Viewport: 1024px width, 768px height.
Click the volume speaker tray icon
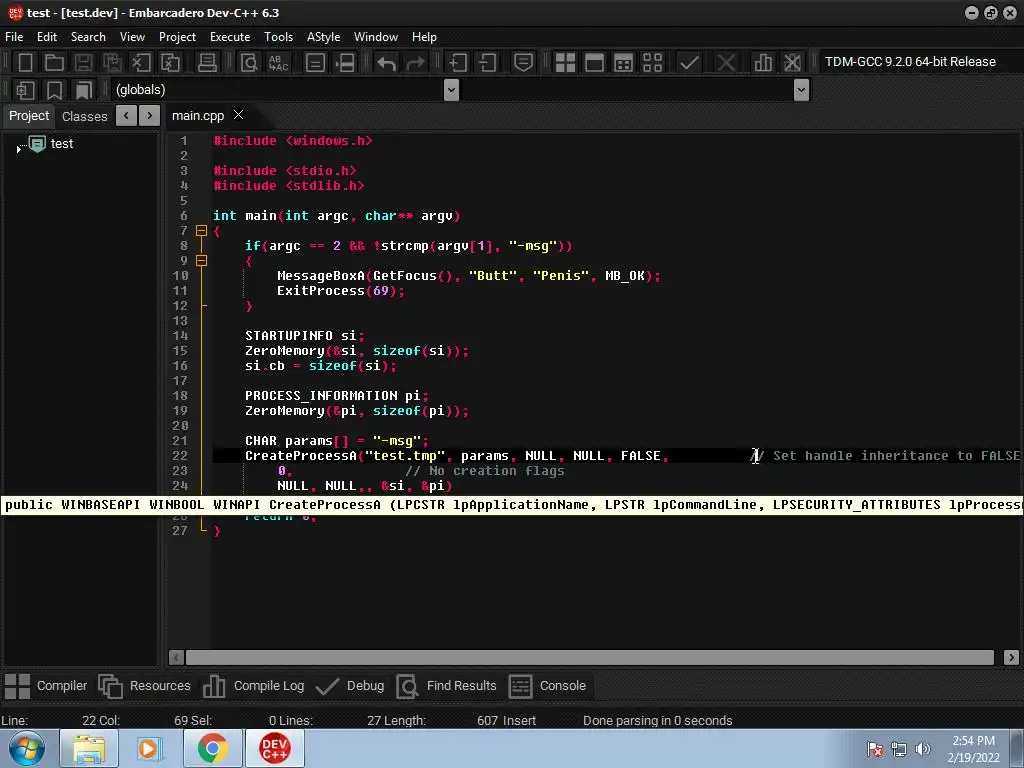point(922,748)
